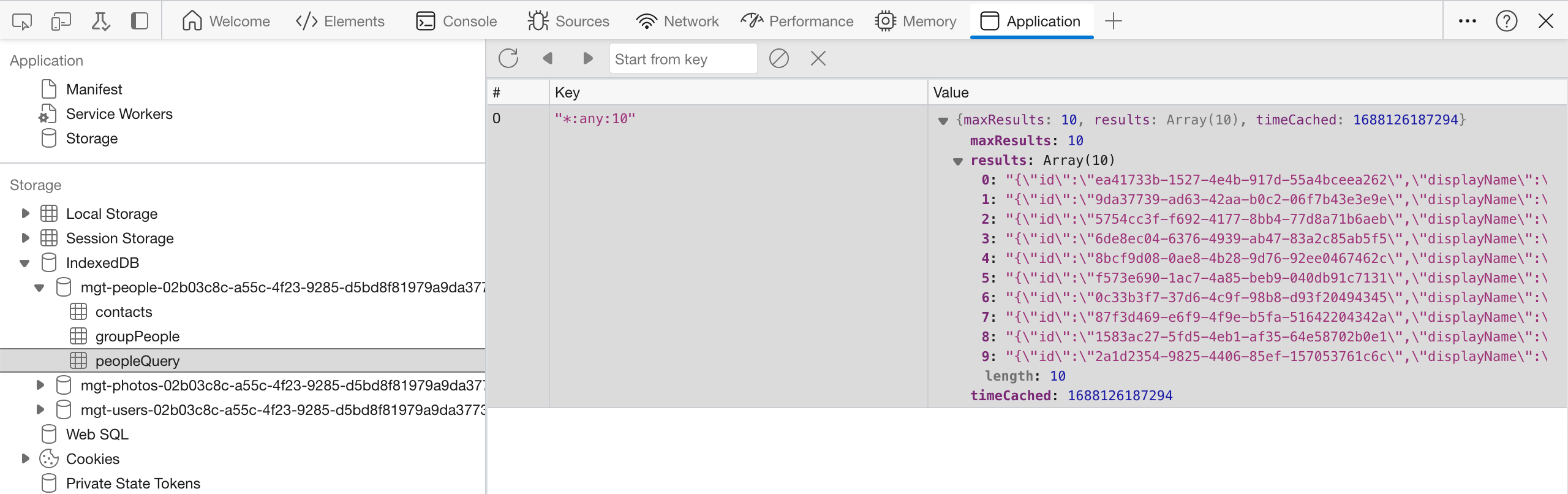Open the Network tab
The image size is (1568, 494).
coord(677,21)
